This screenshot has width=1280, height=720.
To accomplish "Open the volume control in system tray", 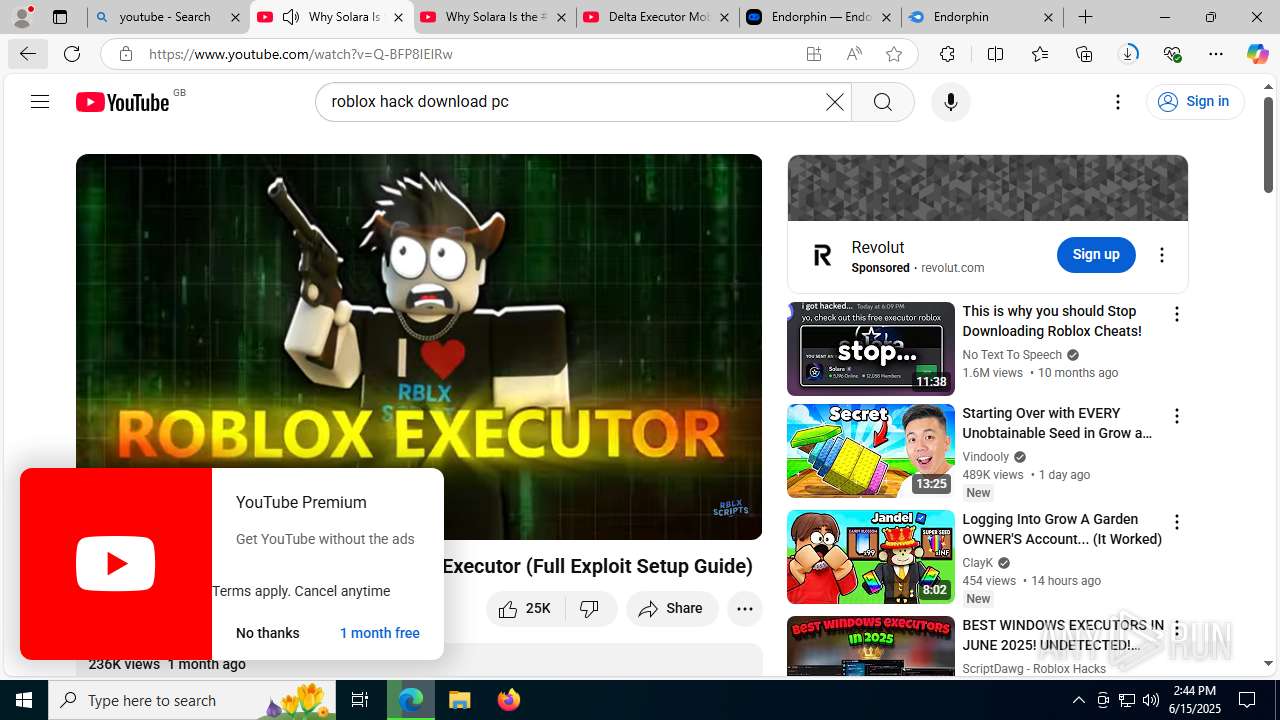I will point(1150,700).
